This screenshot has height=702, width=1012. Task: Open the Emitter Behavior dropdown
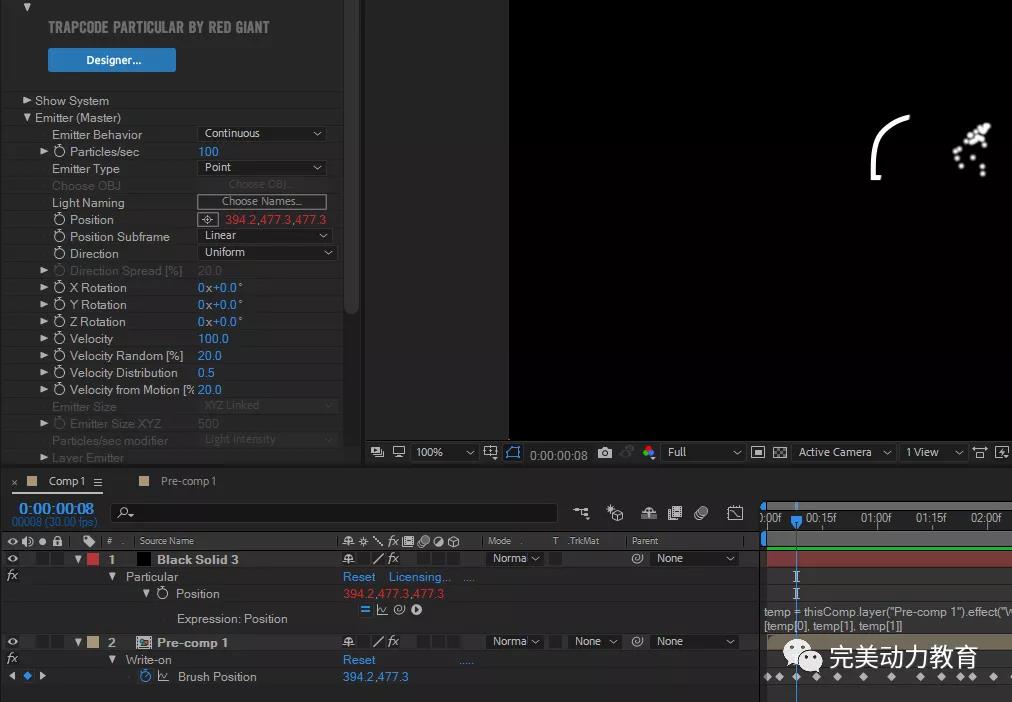click(262, 134)
